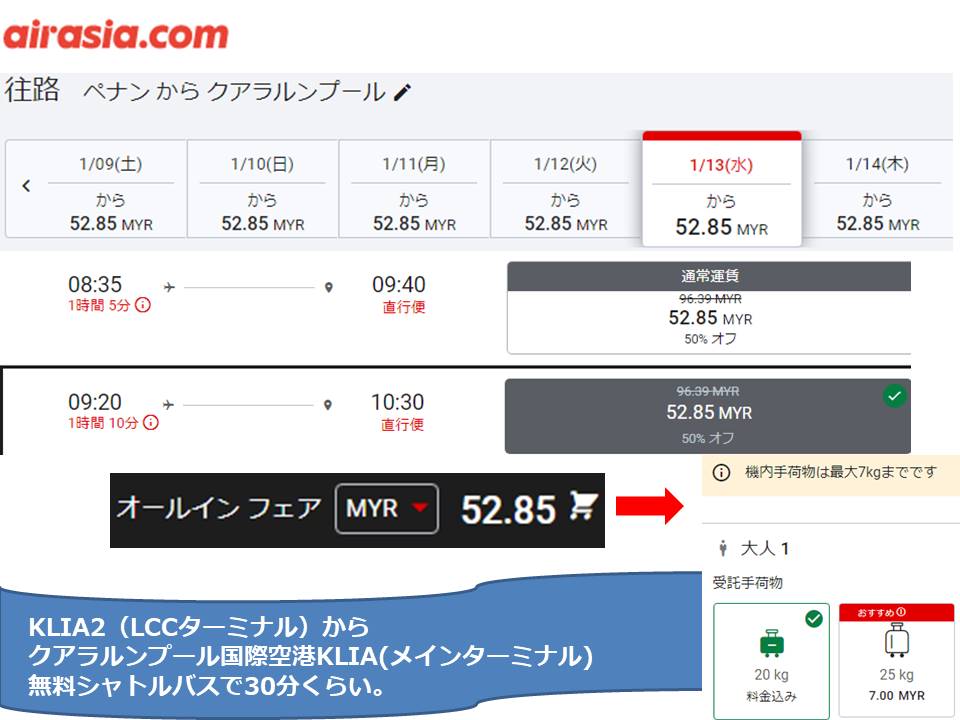Click 1時間 5分 duration text
Image resolution: width=960 pixels, height=720 pixels.
99,305
